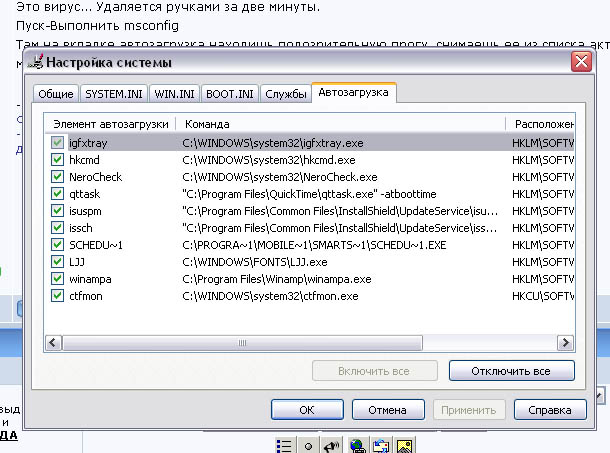
Task: Switch to the Службы tab
Action: pyautogui.click(x=285, y=94)
